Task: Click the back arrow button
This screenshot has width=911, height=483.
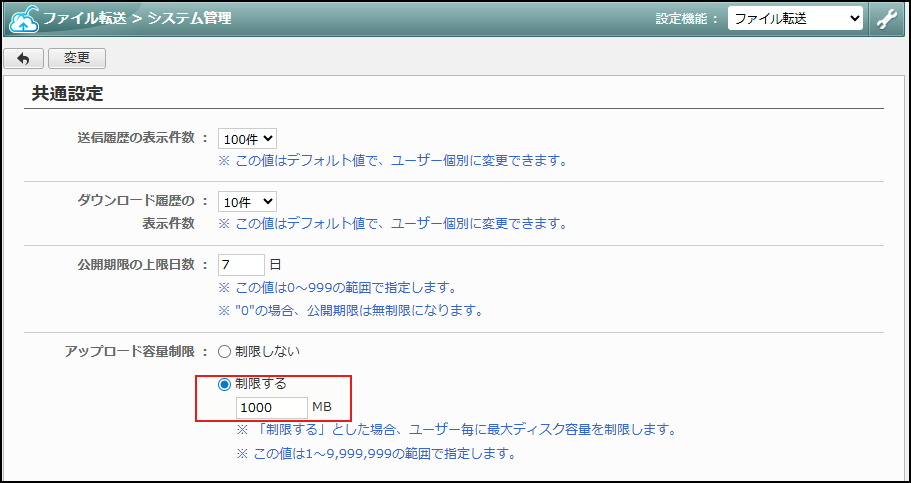Action: 23,59
